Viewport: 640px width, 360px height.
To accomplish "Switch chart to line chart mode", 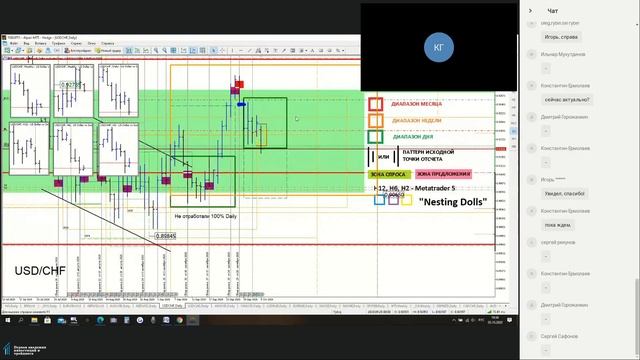I will (146, 51).
